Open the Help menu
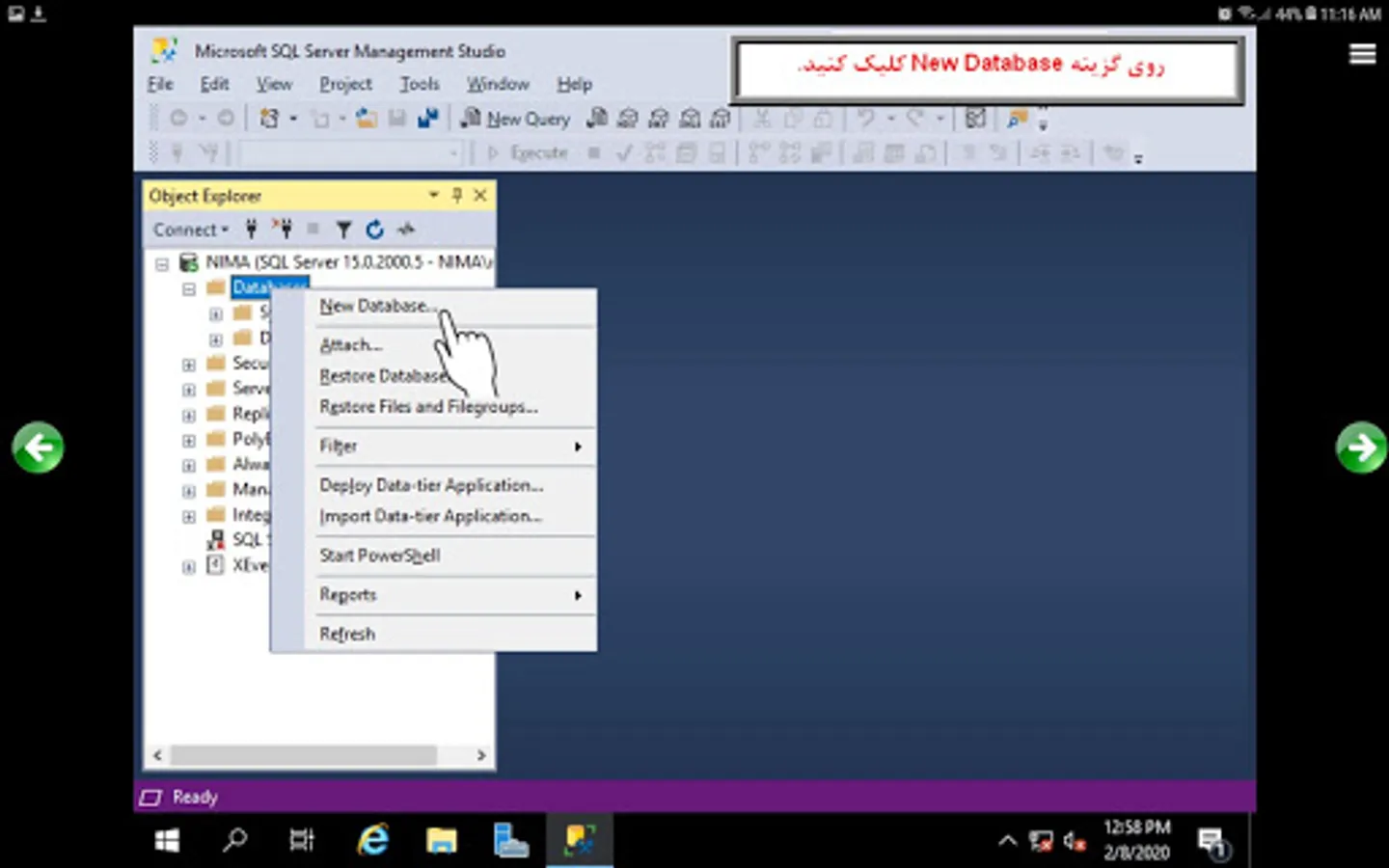1389x868 pixels. (574, 84)
